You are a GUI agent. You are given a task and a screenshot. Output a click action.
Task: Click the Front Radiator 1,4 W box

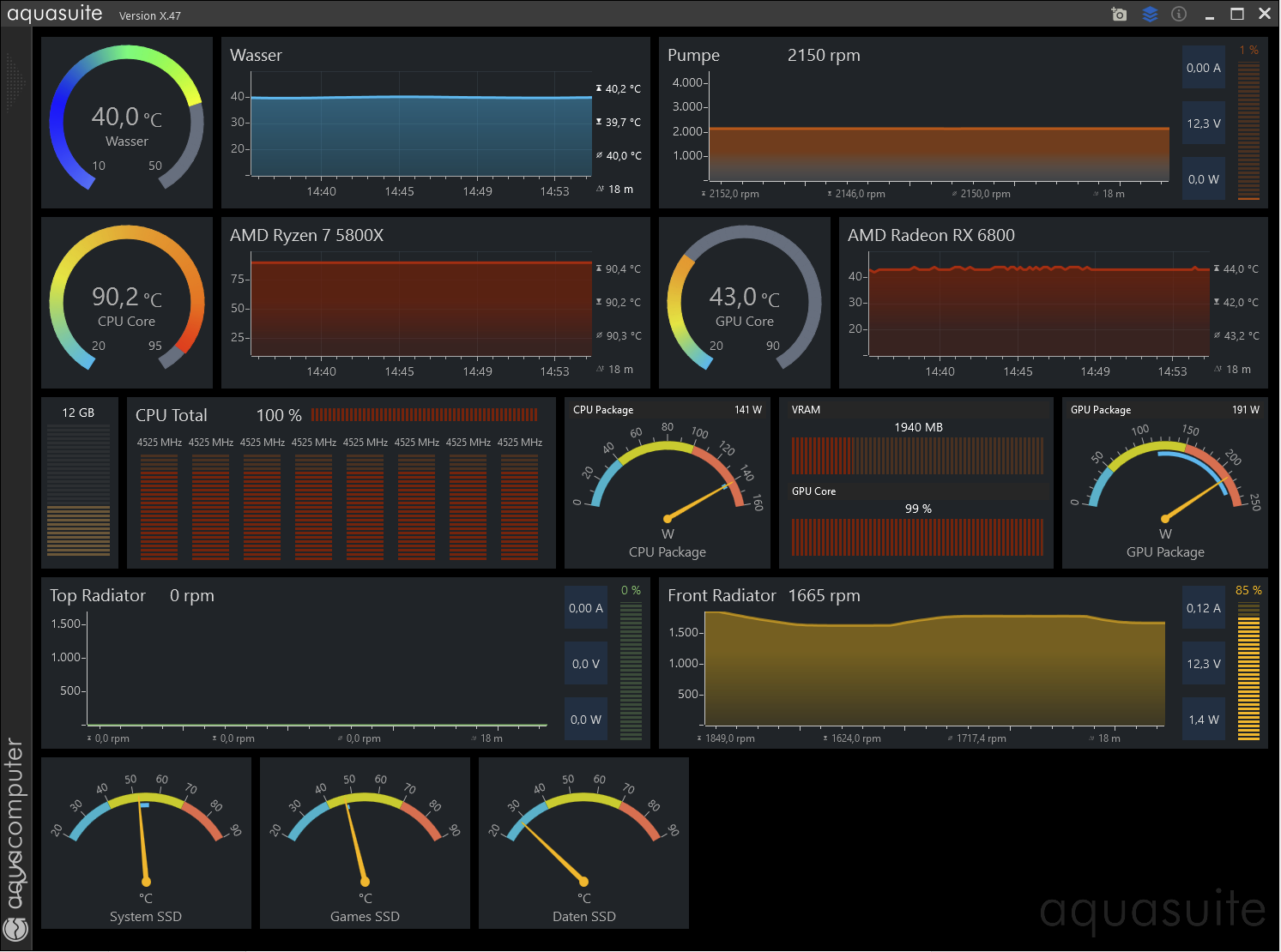click(1203, 720)
